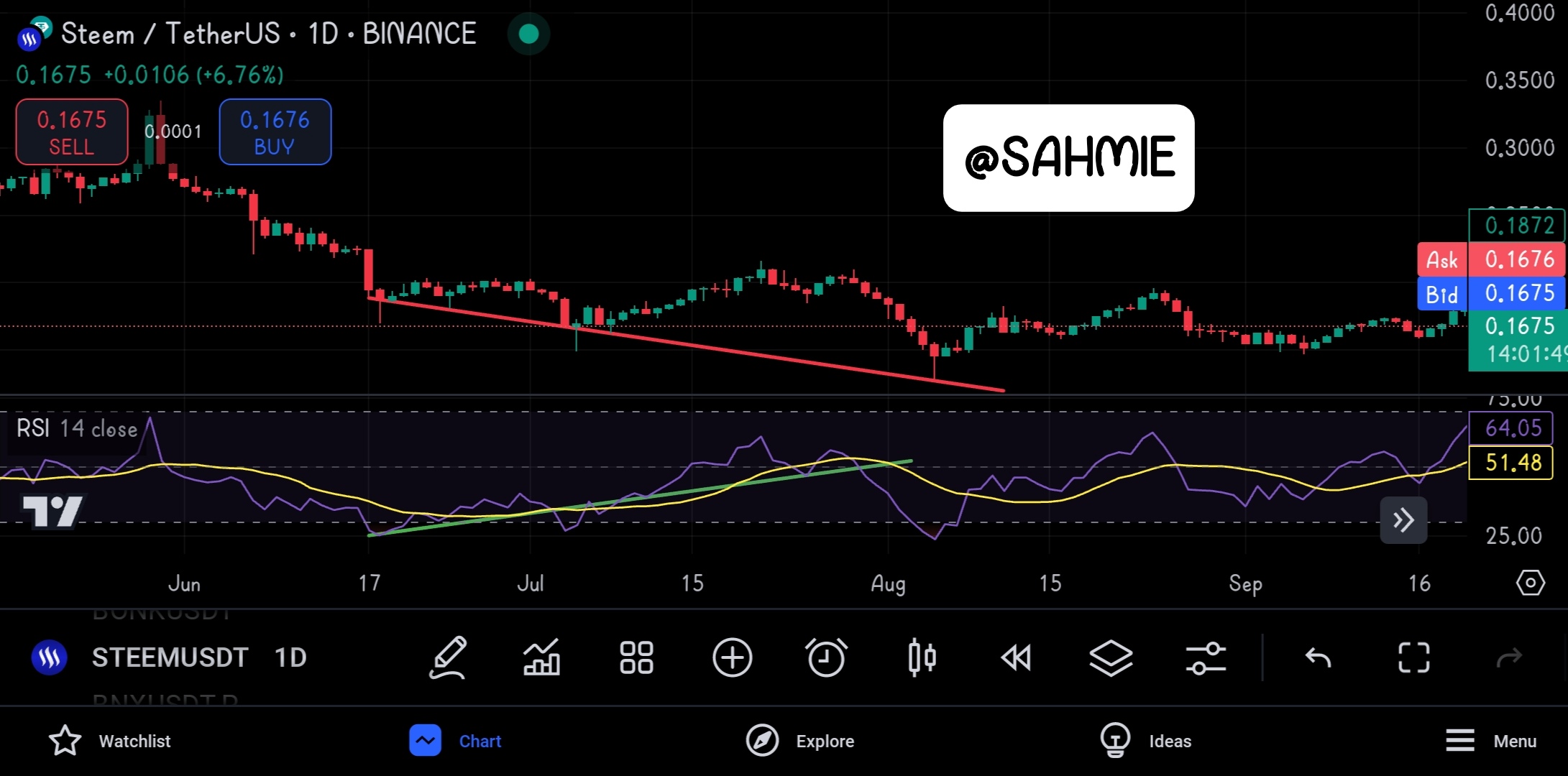Open the STEEMUSDT symbol selector
This screenshot has height=776, width=1568.
point(170,657)
